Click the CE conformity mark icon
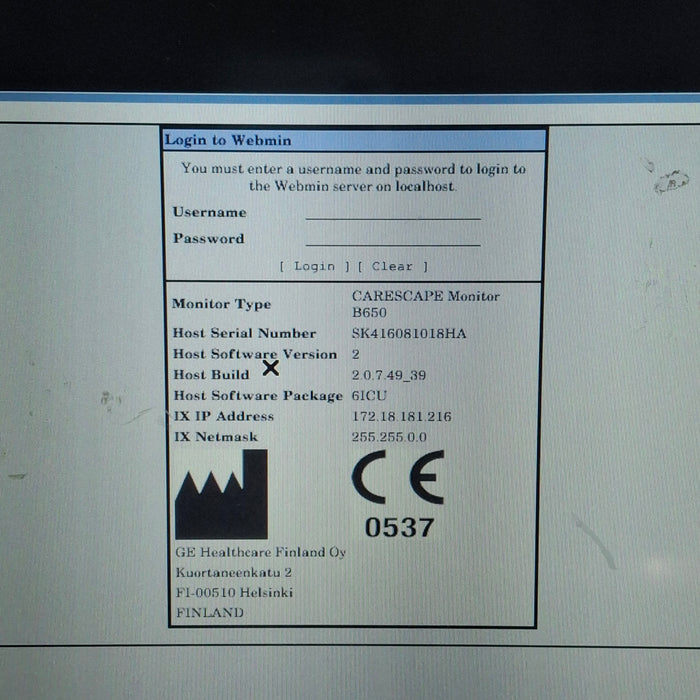The height and width of the screenshot is (700, 700). 398,480
